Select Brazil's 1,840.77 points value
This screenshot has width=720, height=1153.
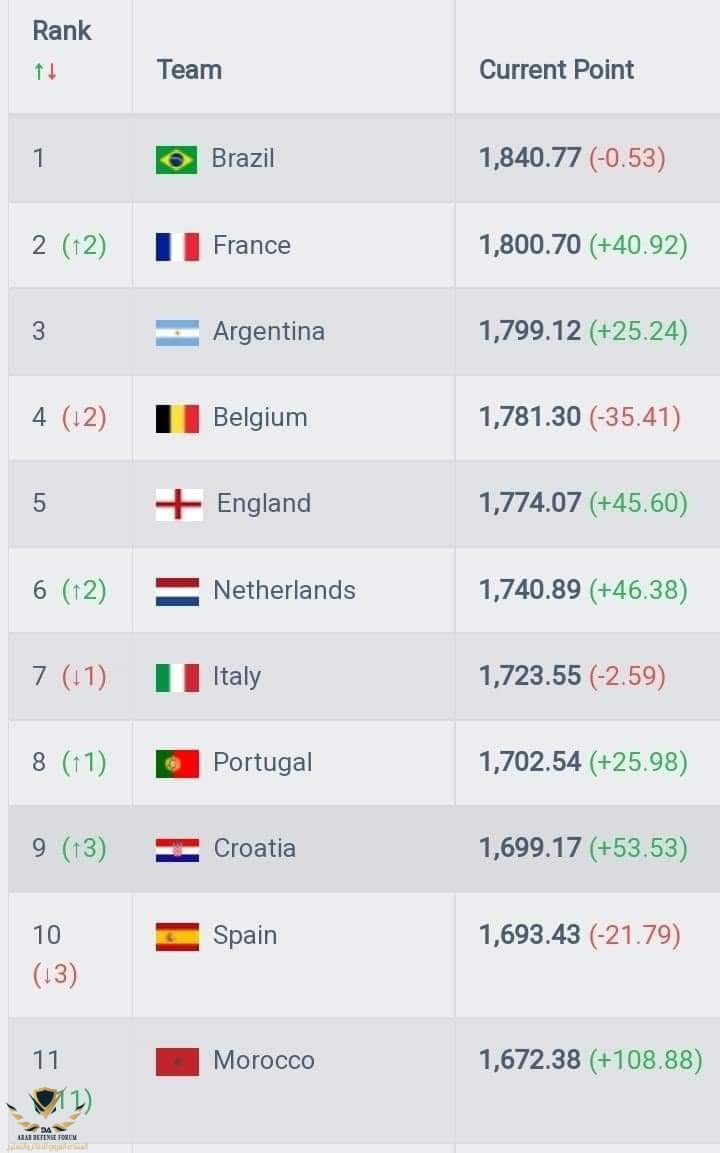530,157
